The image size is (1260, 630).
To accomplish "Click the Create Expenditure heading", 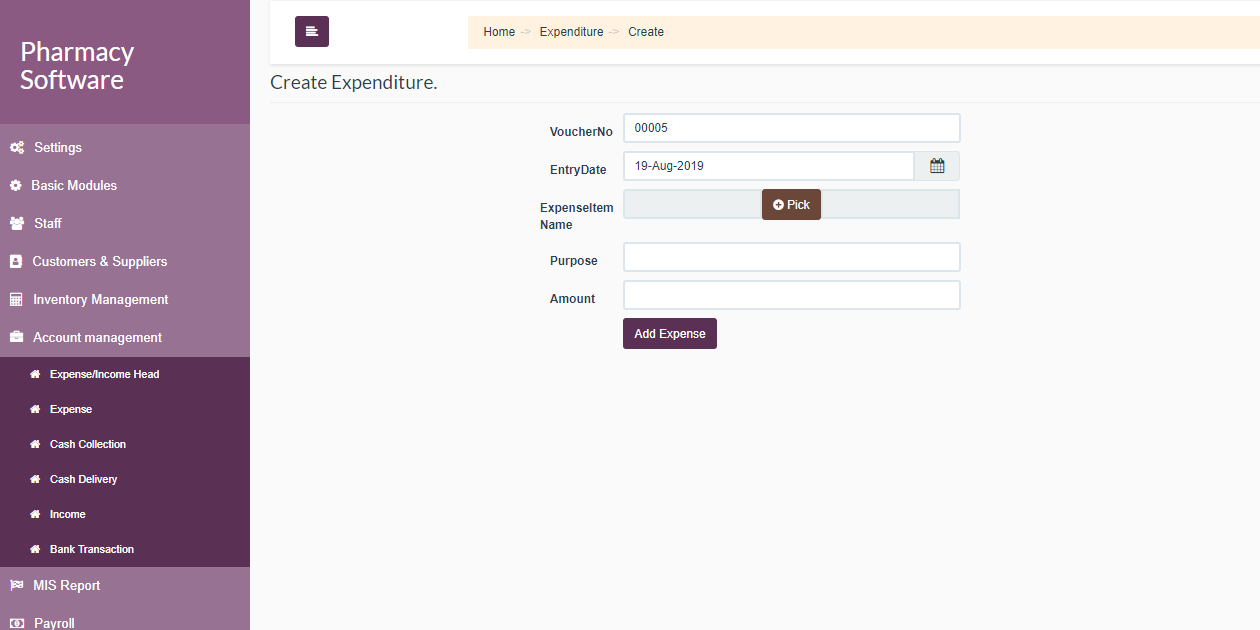I will 354,83.
